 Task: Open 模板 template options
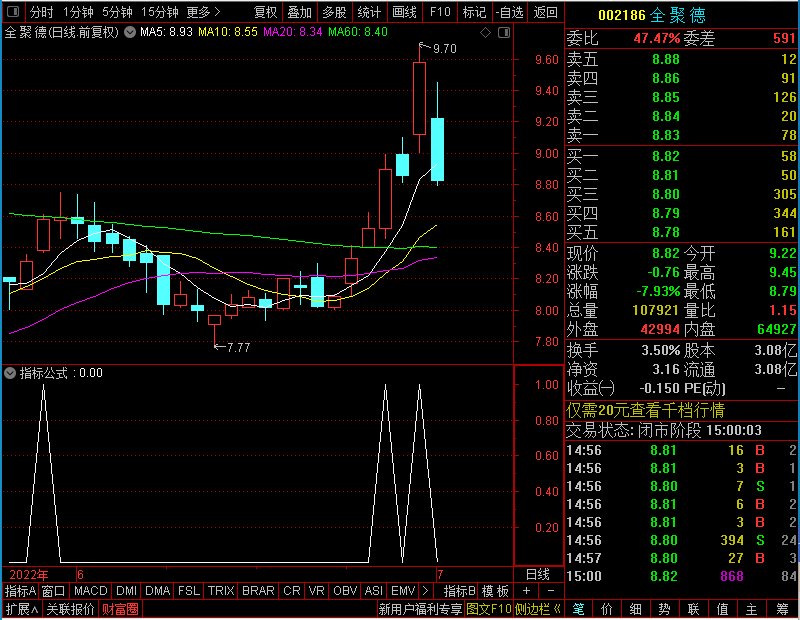coord(495,591)
